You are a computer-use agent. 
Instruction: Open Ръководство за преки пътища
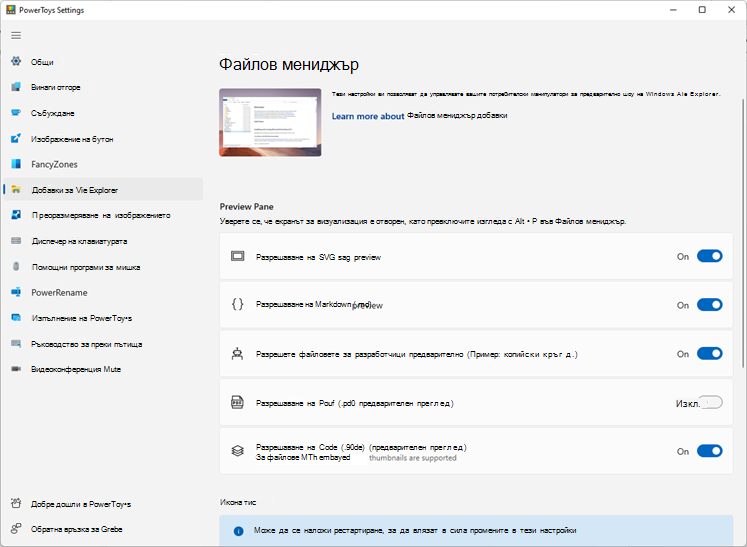coord(103,344)
